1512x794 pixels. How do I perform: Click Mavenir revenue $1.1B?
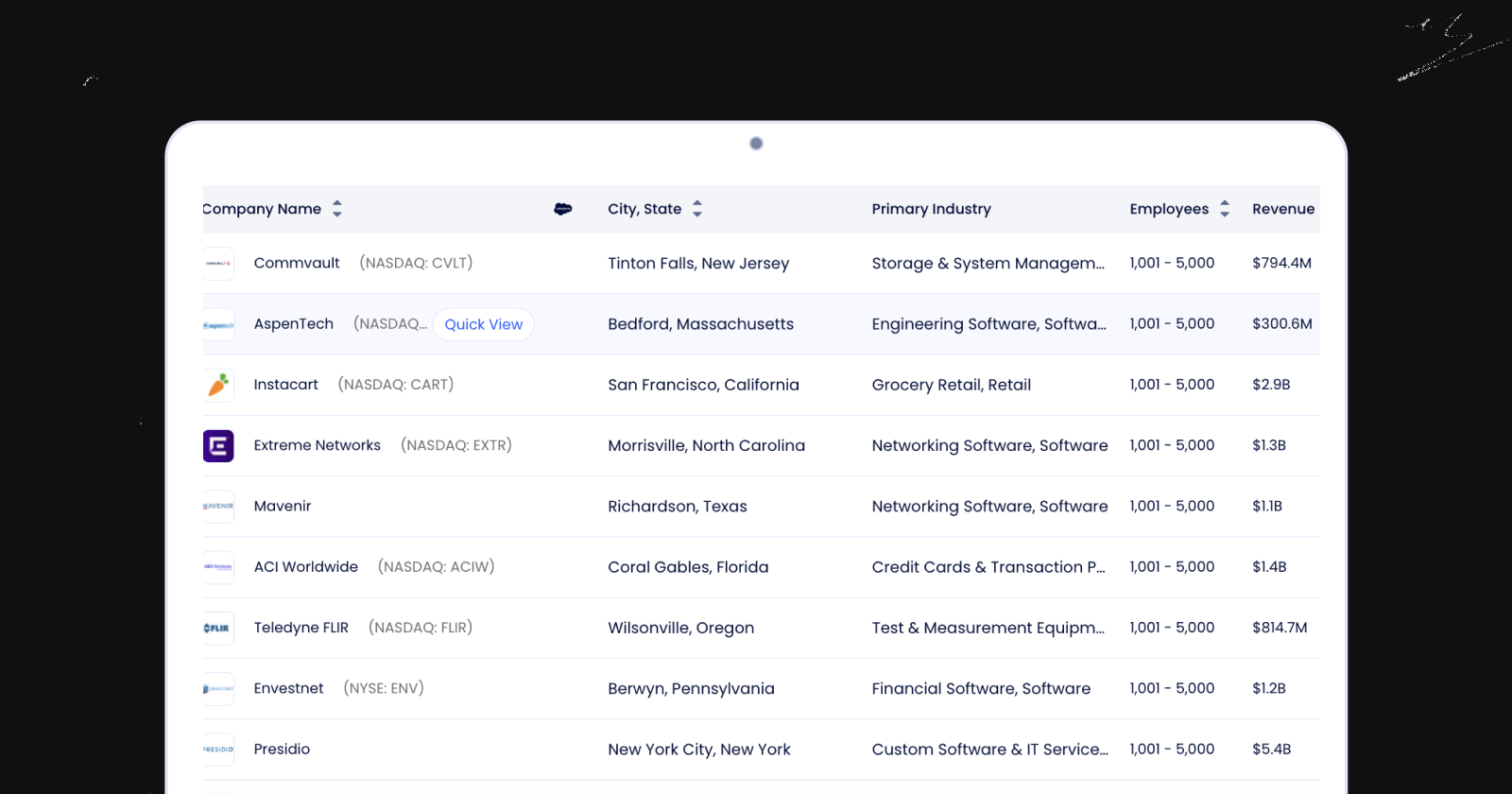(x=1267, y=506)
